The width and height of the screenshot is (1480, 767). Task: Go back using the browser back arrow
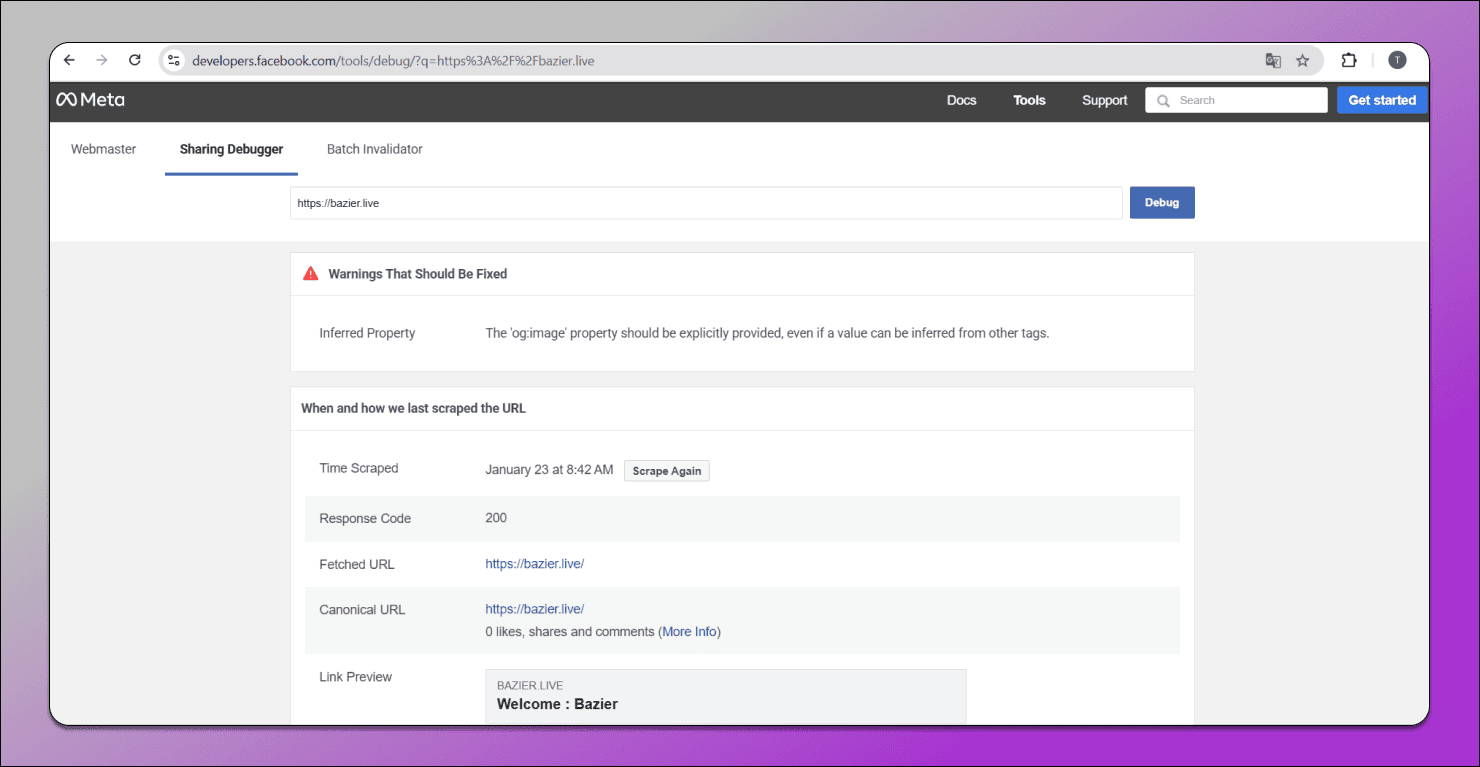click(x=69, y=60)
